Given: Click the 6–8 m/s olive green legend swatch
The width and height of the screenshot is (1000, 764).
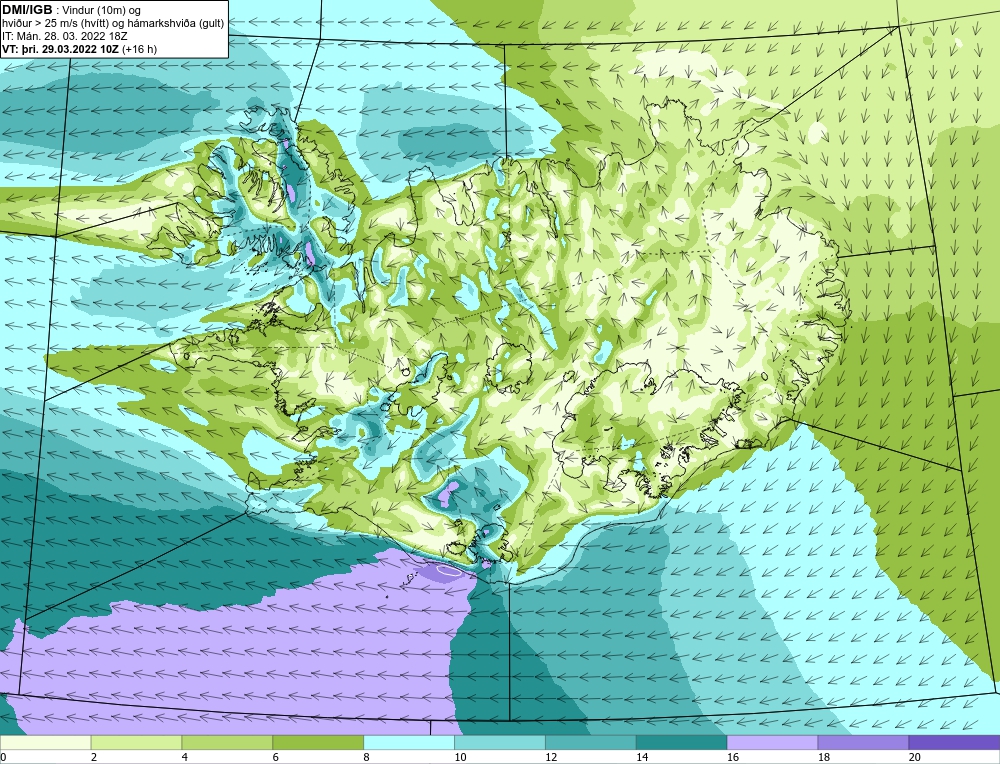Looking at the screenshot, I should [318, 742].
